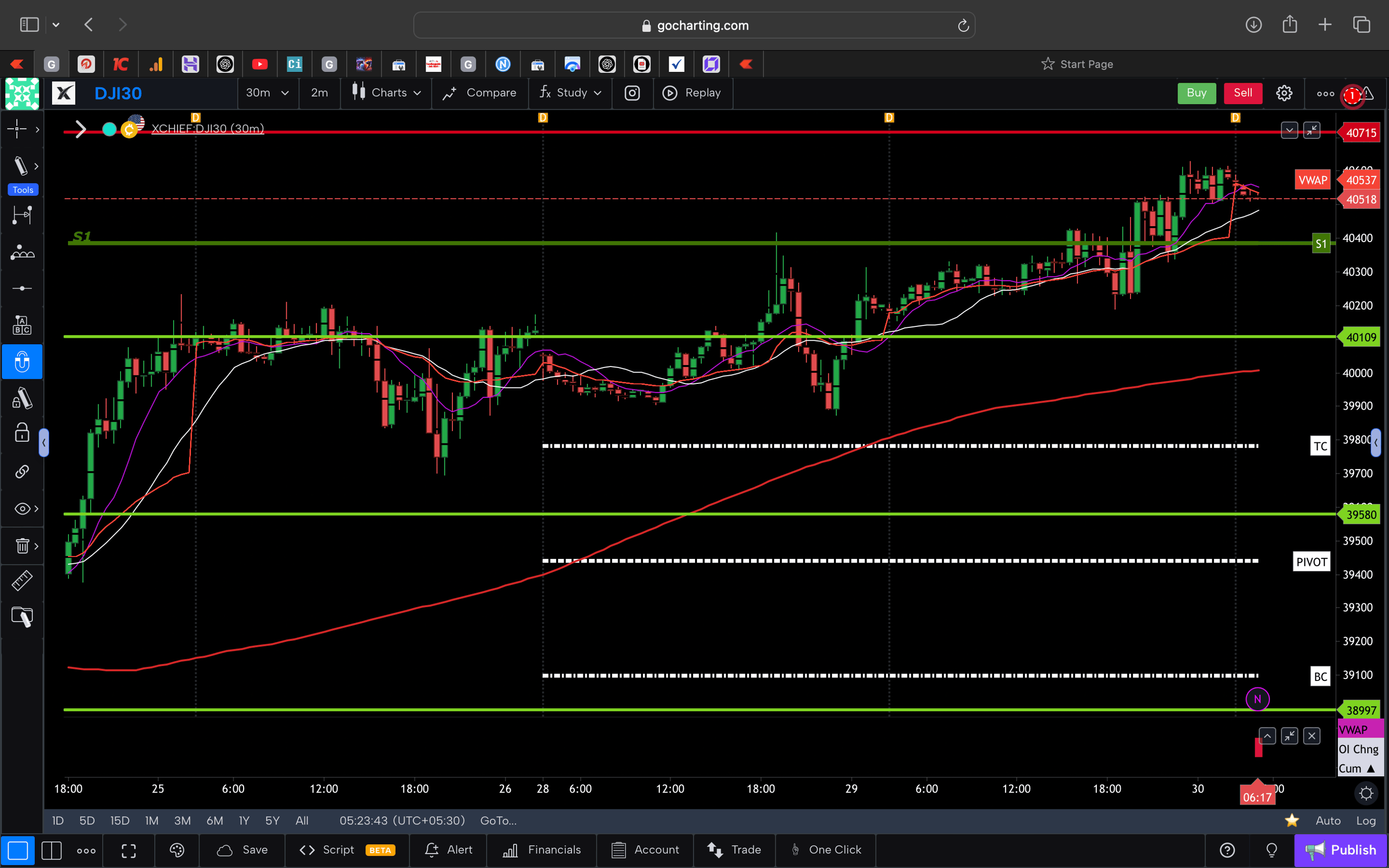
Task: Select the XABCD pattern tool
Action: click(x=22, y=252)
